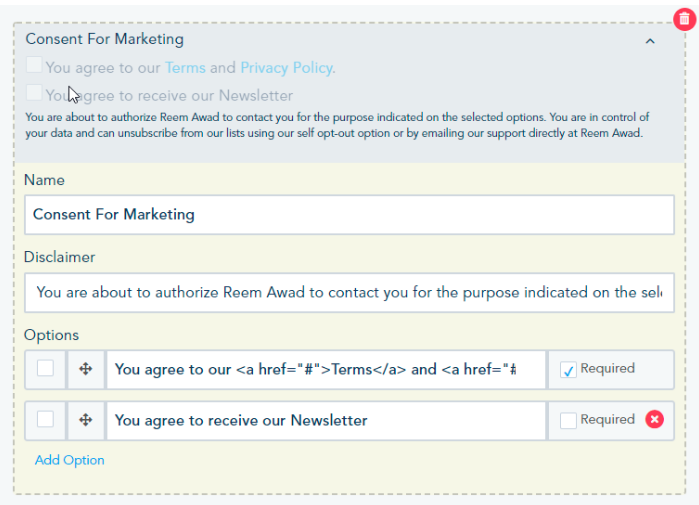Click the drag handle of the Newsletter option
Image resolution: width=699 pixels, height=505 pixels.
(86, 420)
